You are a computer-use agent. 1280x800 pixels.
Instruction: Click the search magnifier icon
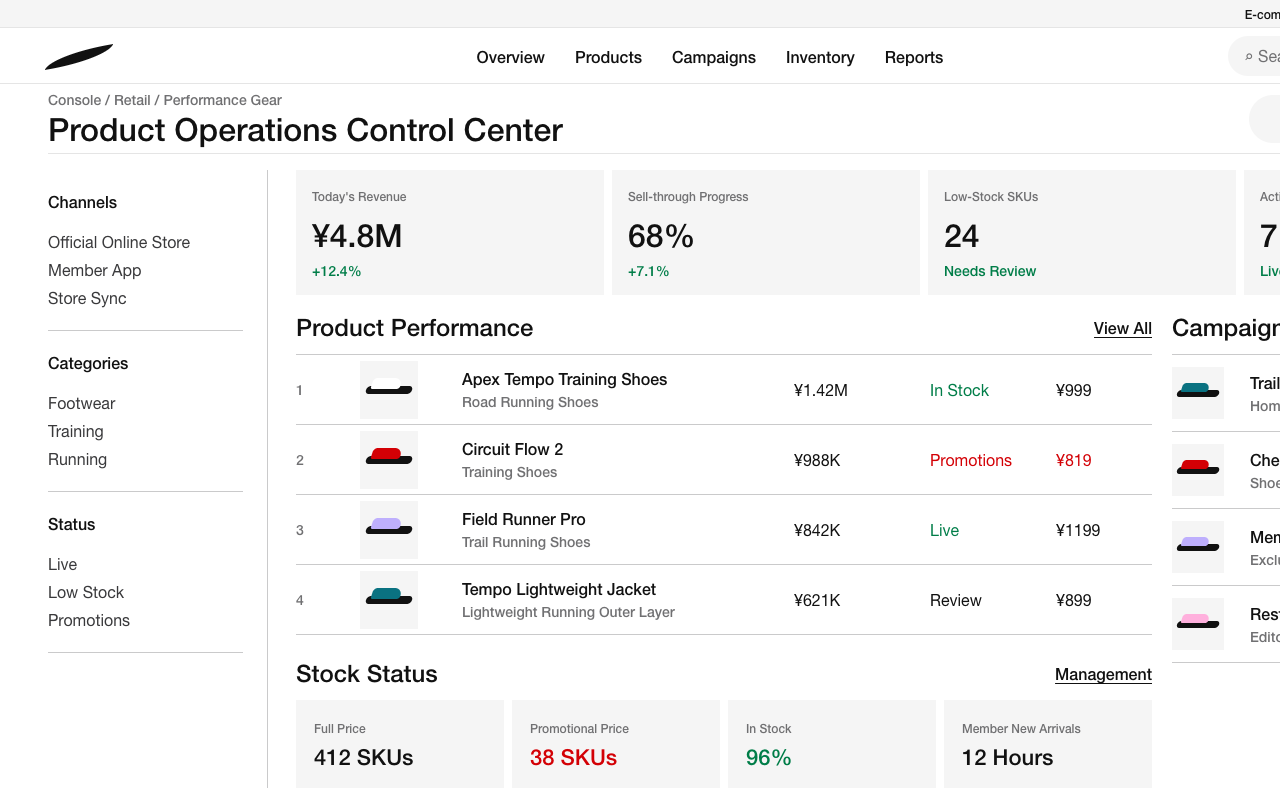1249,57
